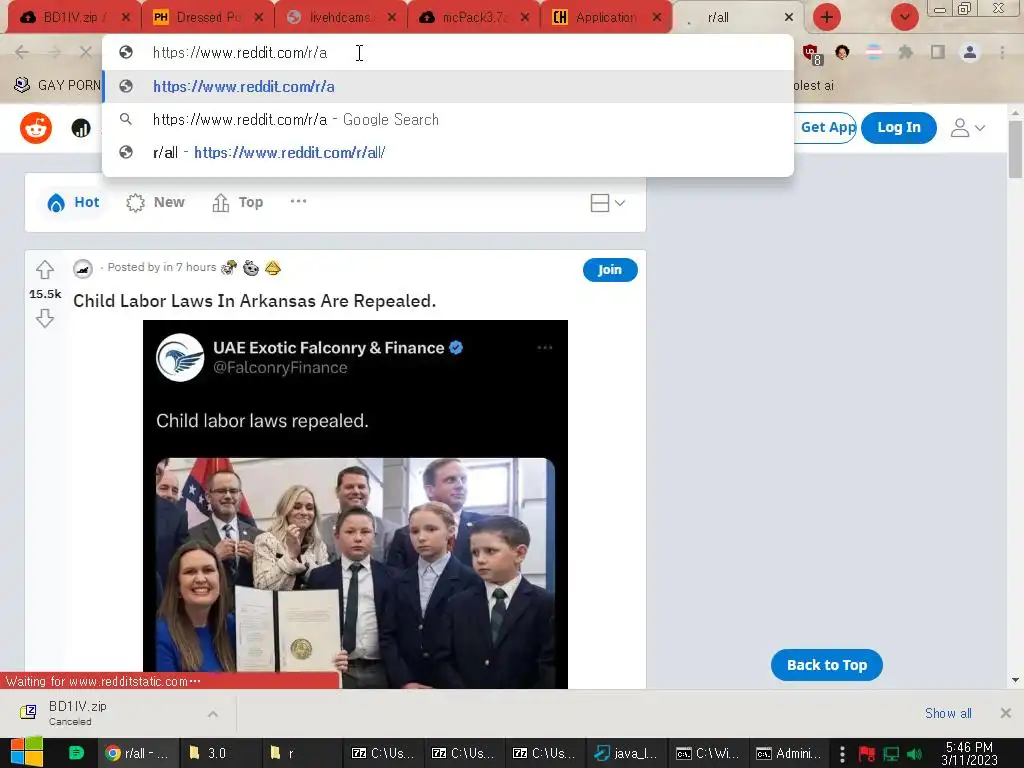Click the Log In button
1024x768 pixels.
pos(899,127)
